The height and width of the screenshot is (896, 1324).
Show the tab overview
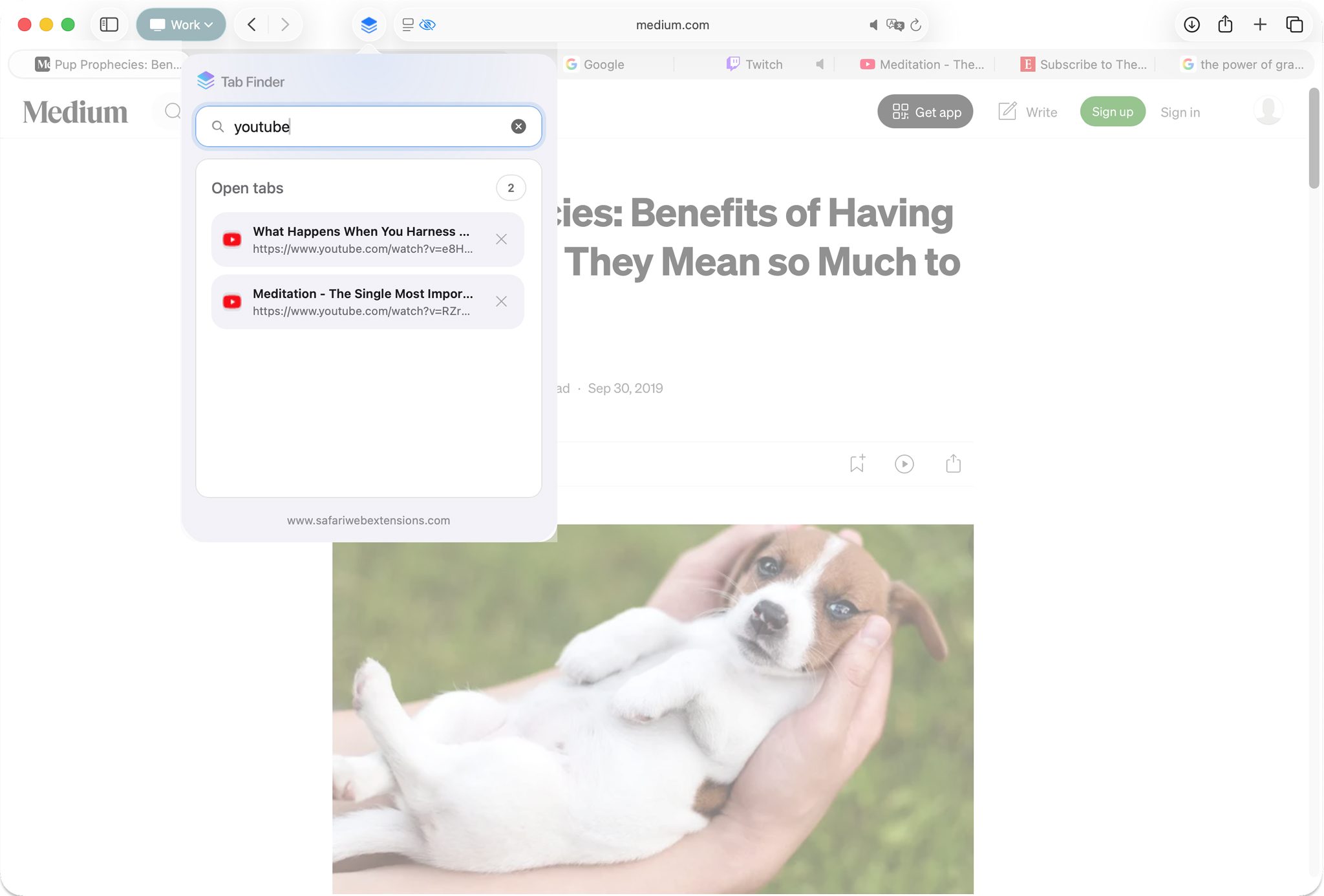point(1294,25)
